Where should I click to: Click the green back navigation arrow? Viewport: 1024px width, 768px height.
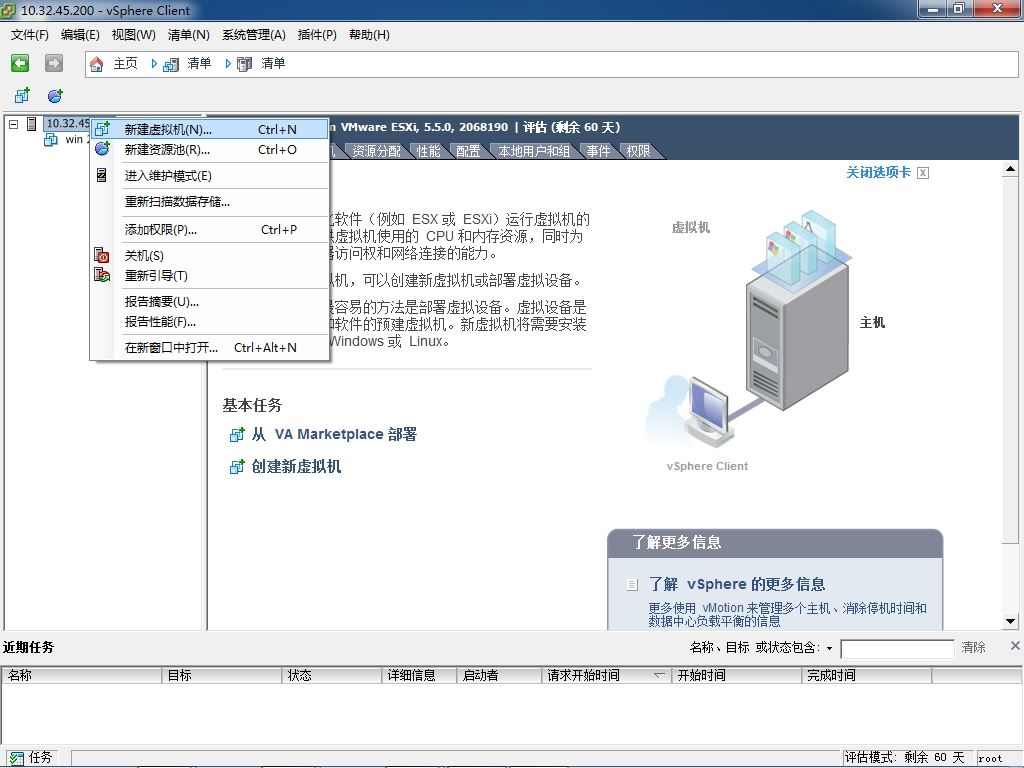20,63
